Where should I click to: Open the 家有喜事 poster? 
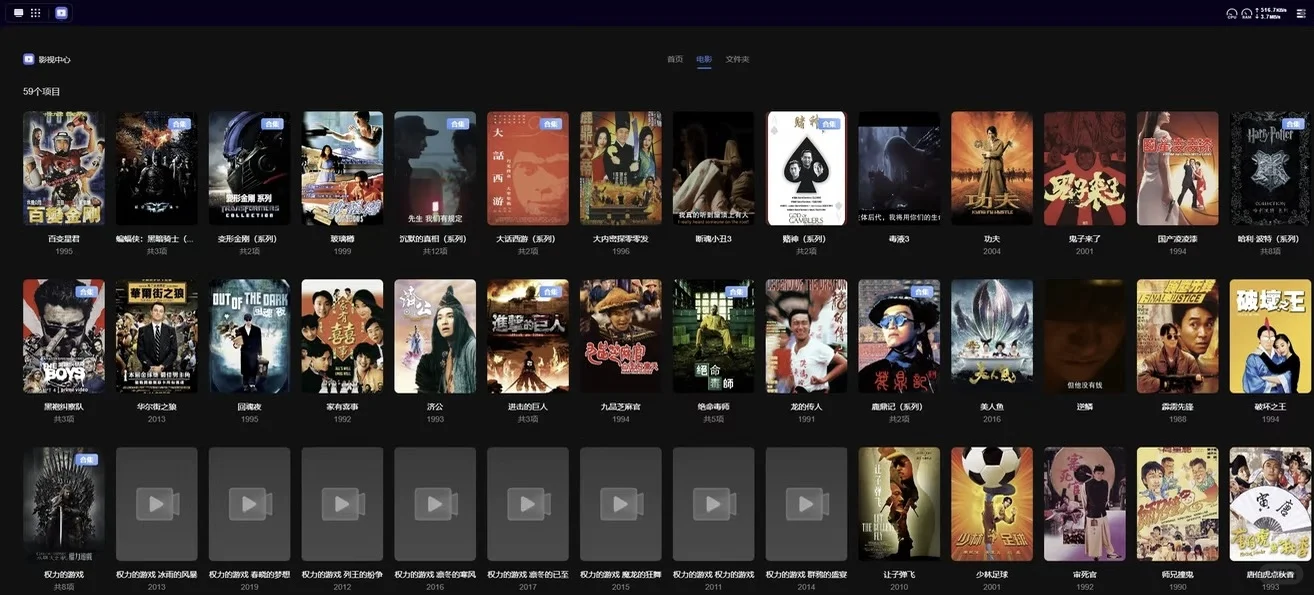coord(343,336)
